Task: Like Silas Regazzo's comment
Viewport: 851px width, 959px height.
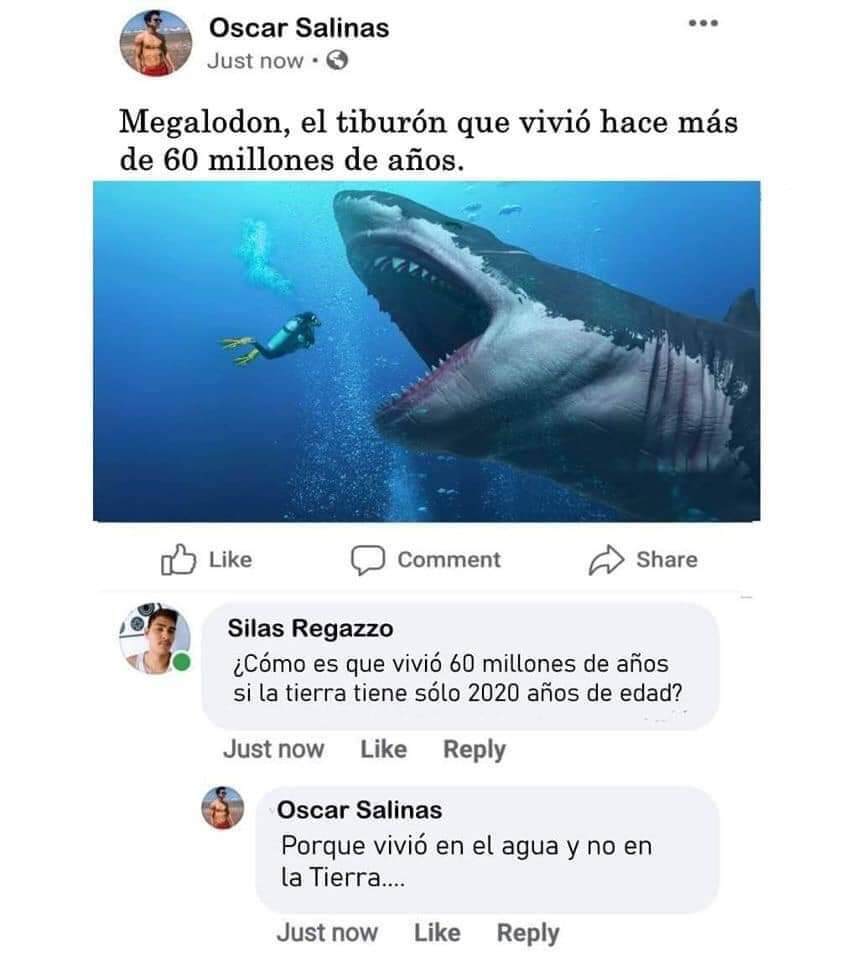Action: (x=384, y=749)
